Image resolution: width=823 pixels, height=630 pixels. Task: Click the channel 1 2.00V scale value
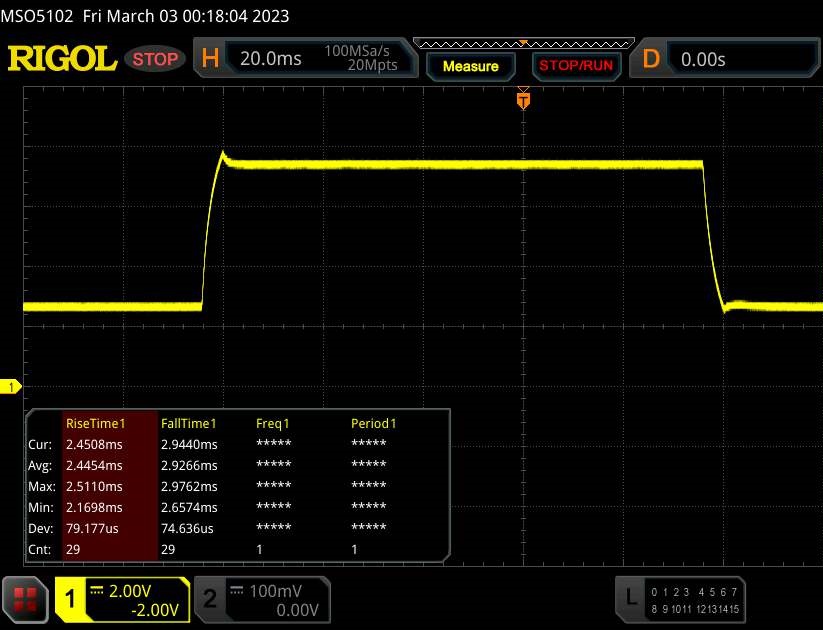click(130, 591)
